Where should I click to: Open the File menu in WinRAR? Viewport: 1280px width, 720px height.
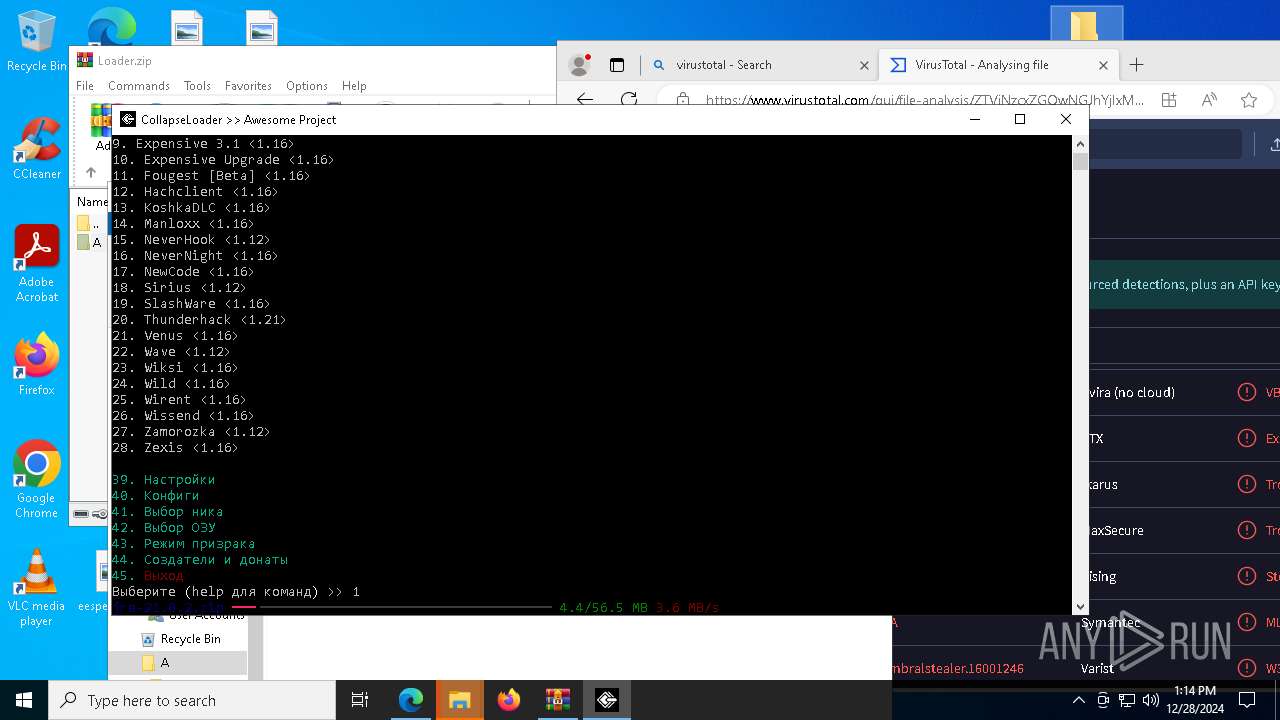click(x=85, y=86)
